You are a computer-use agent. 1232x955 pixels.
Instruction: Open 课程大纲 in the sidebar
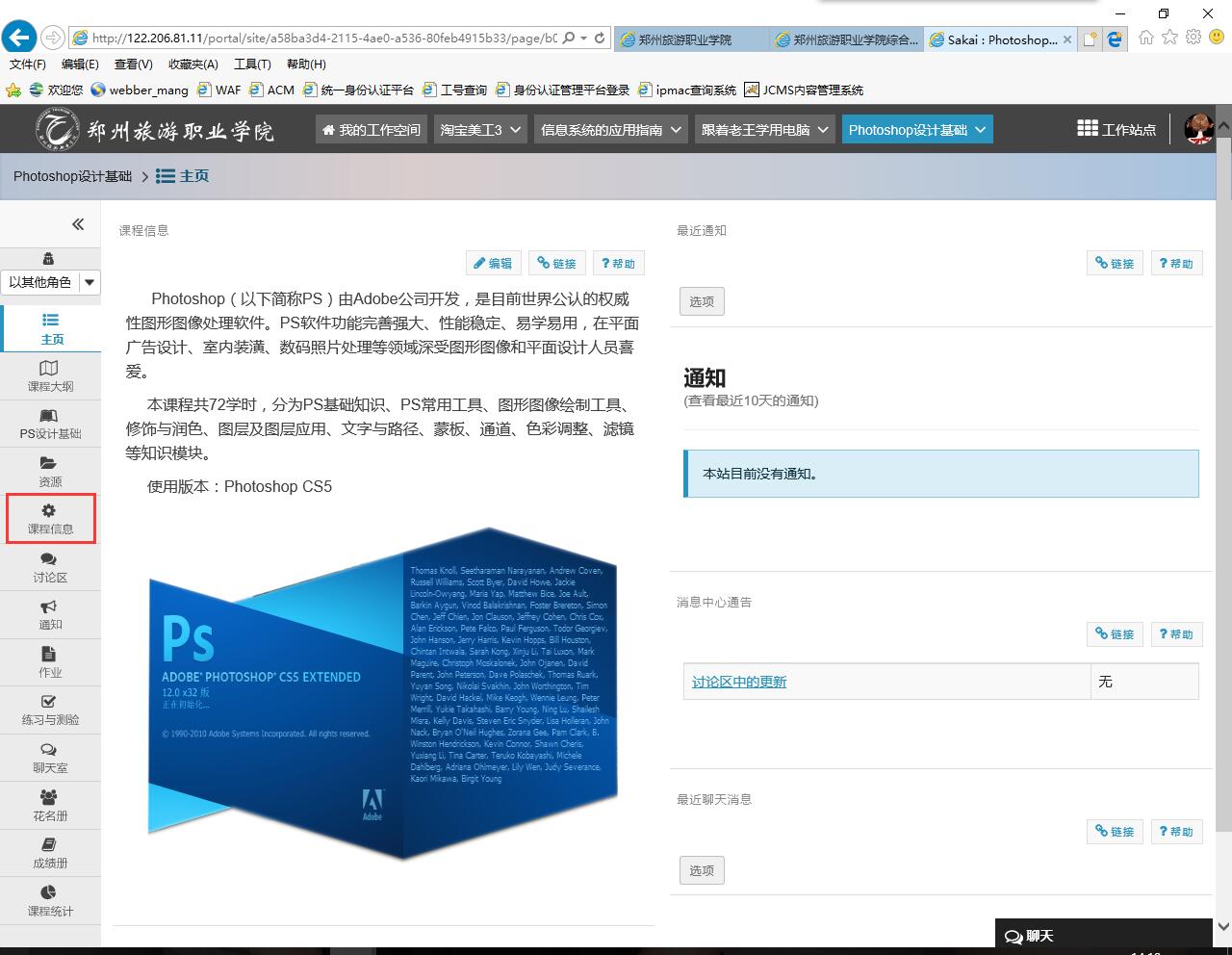click(x=50, y=376)
